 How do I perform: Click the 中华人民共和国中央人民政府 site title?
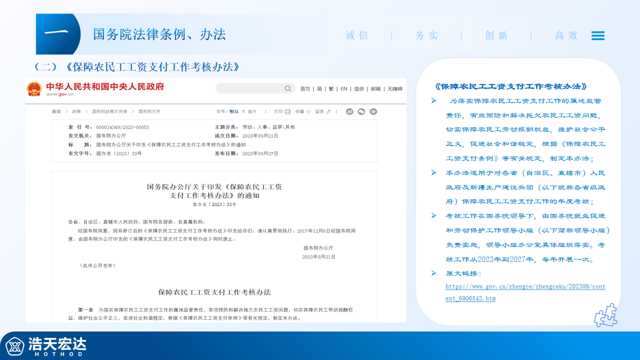(x=105, y=87)
